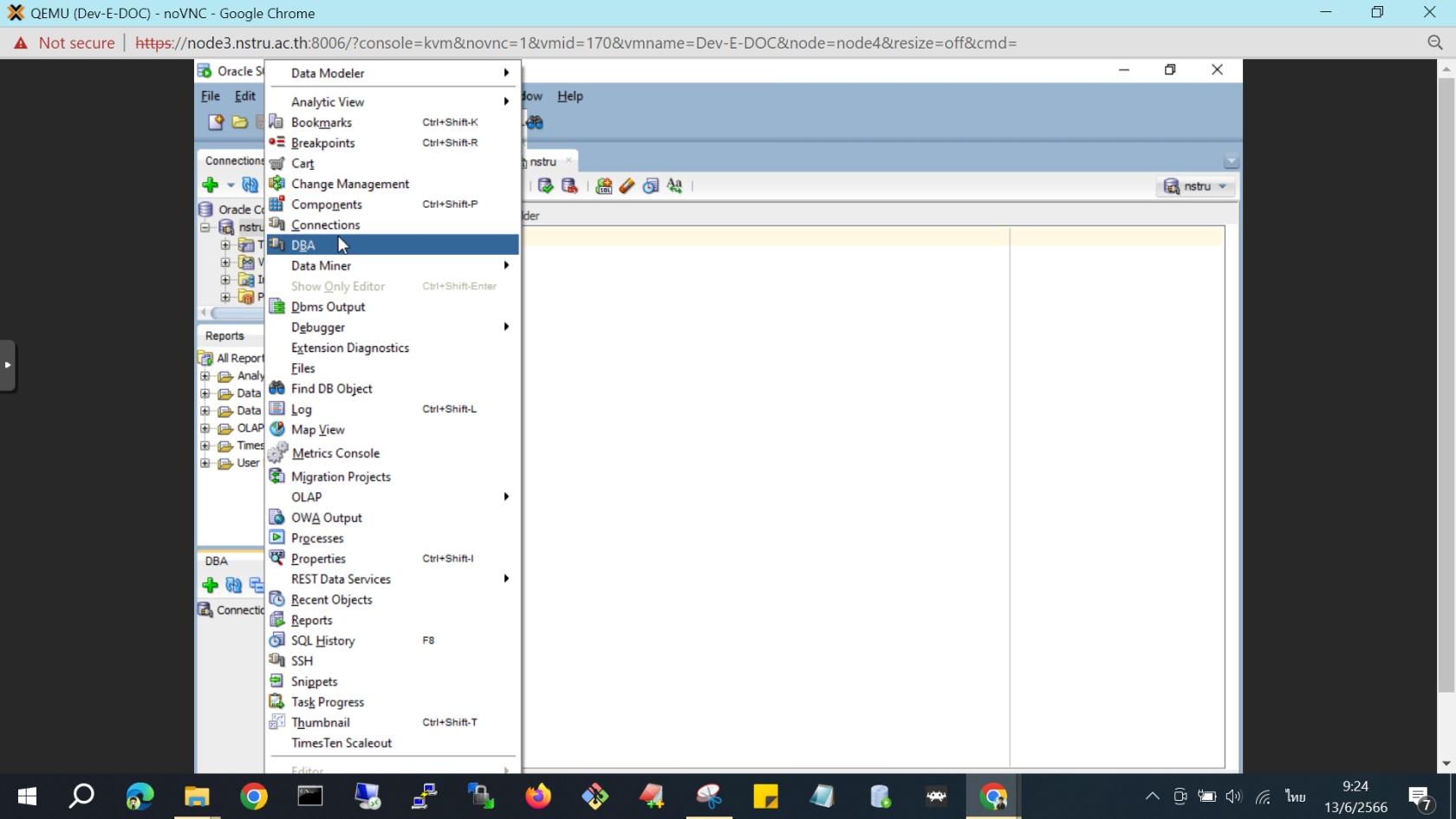Click the Migration Projects icon

point(276,476)
